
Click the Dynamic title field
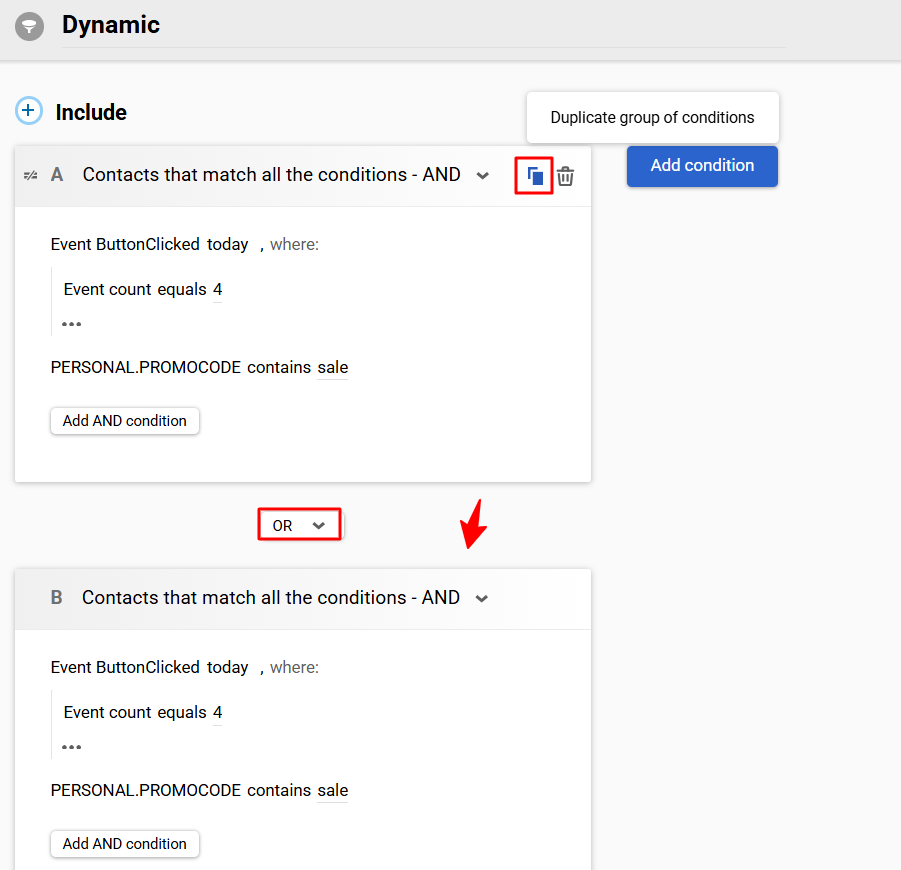tap(423, 25)
